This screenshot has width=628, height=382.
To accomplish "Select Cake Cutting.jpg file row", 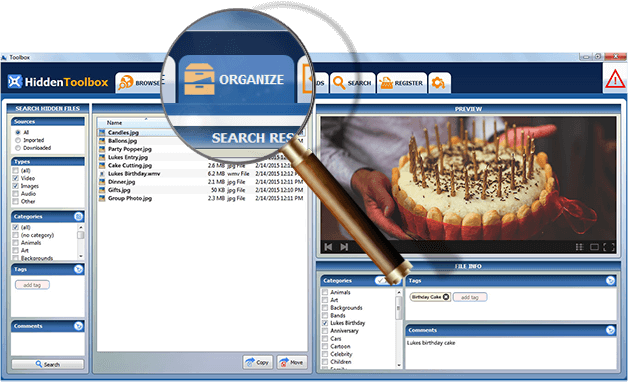I will point(202,165).
